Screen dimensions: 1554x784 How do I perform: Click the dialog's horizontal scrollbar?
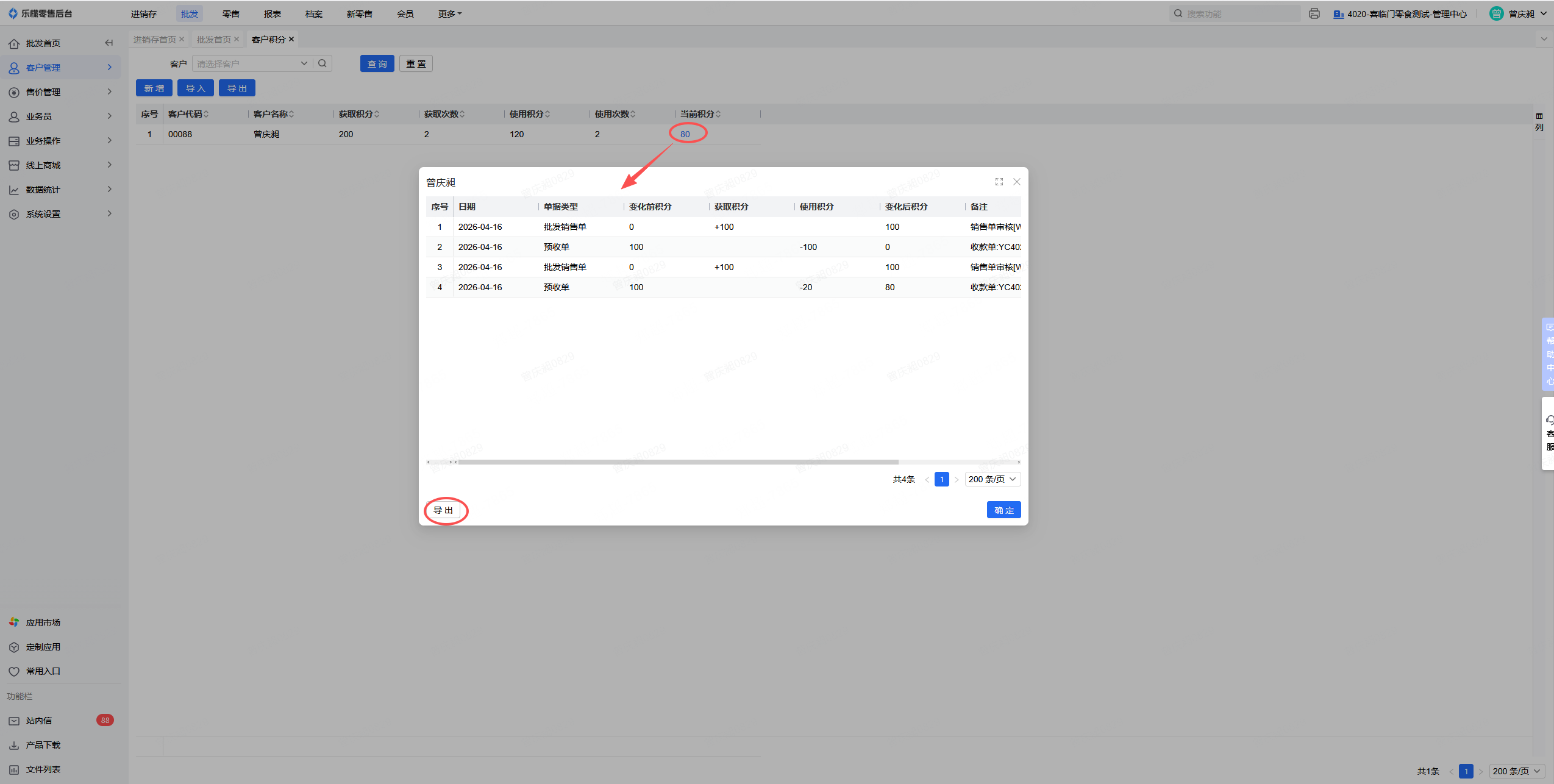[677, 462]
